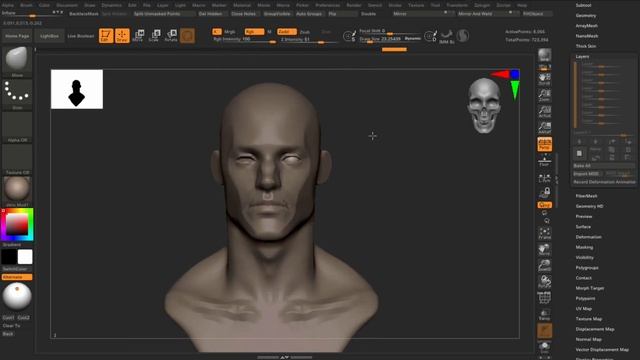640x360 pixels.
Task: Expand the Geometry palette section
Action: click(x=586, y=16)
